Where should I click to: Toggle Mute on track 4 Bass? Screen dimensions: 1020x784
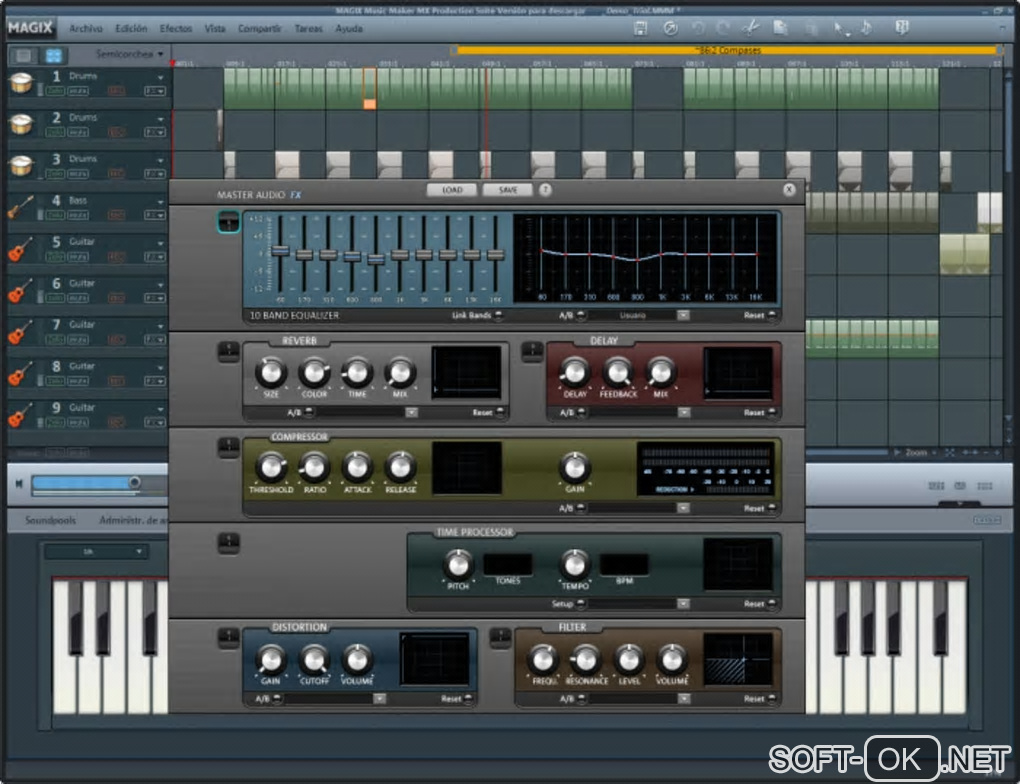coord(78,215)
